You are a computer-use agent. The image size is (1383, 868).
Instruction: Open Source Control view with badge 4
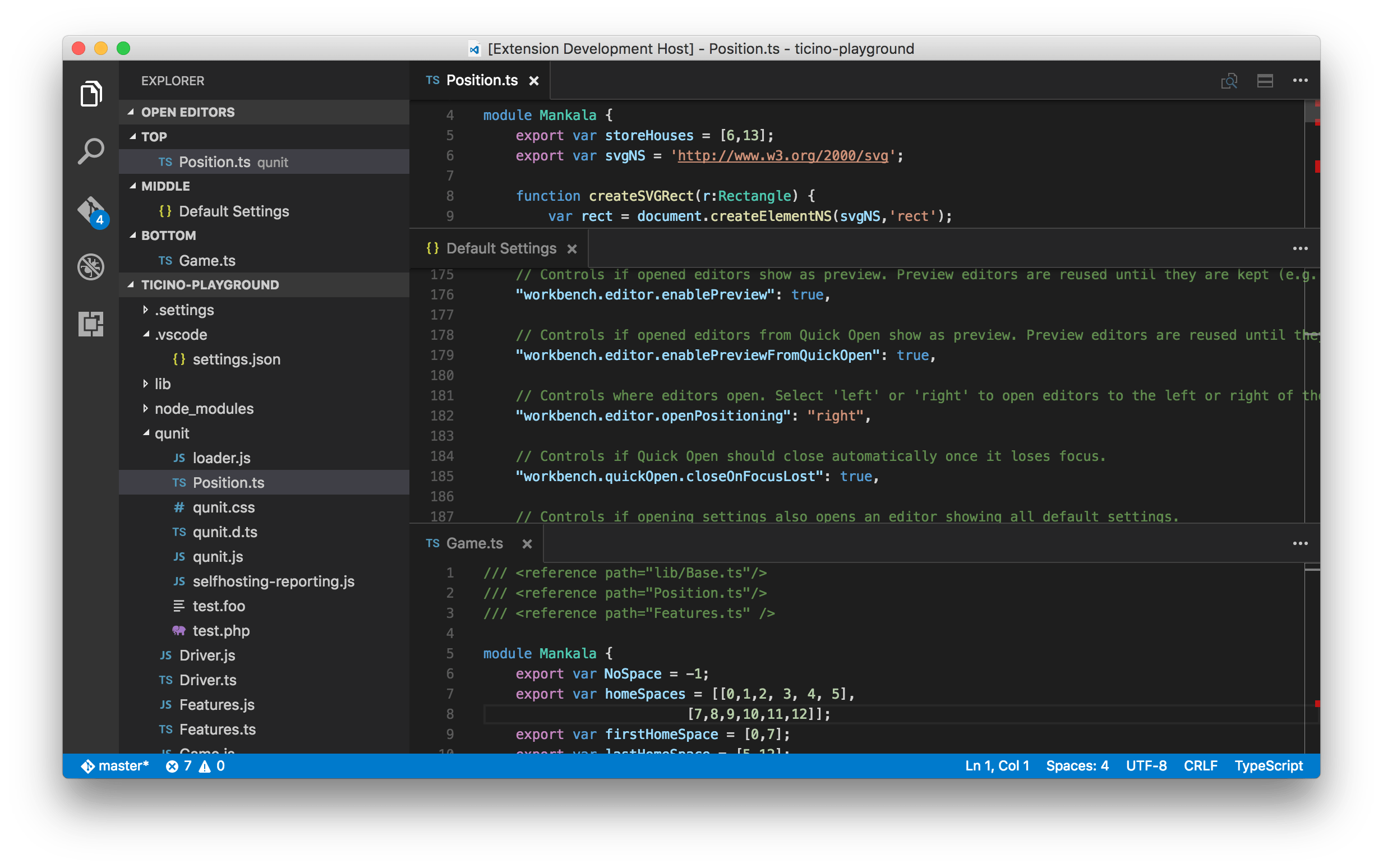92,211
